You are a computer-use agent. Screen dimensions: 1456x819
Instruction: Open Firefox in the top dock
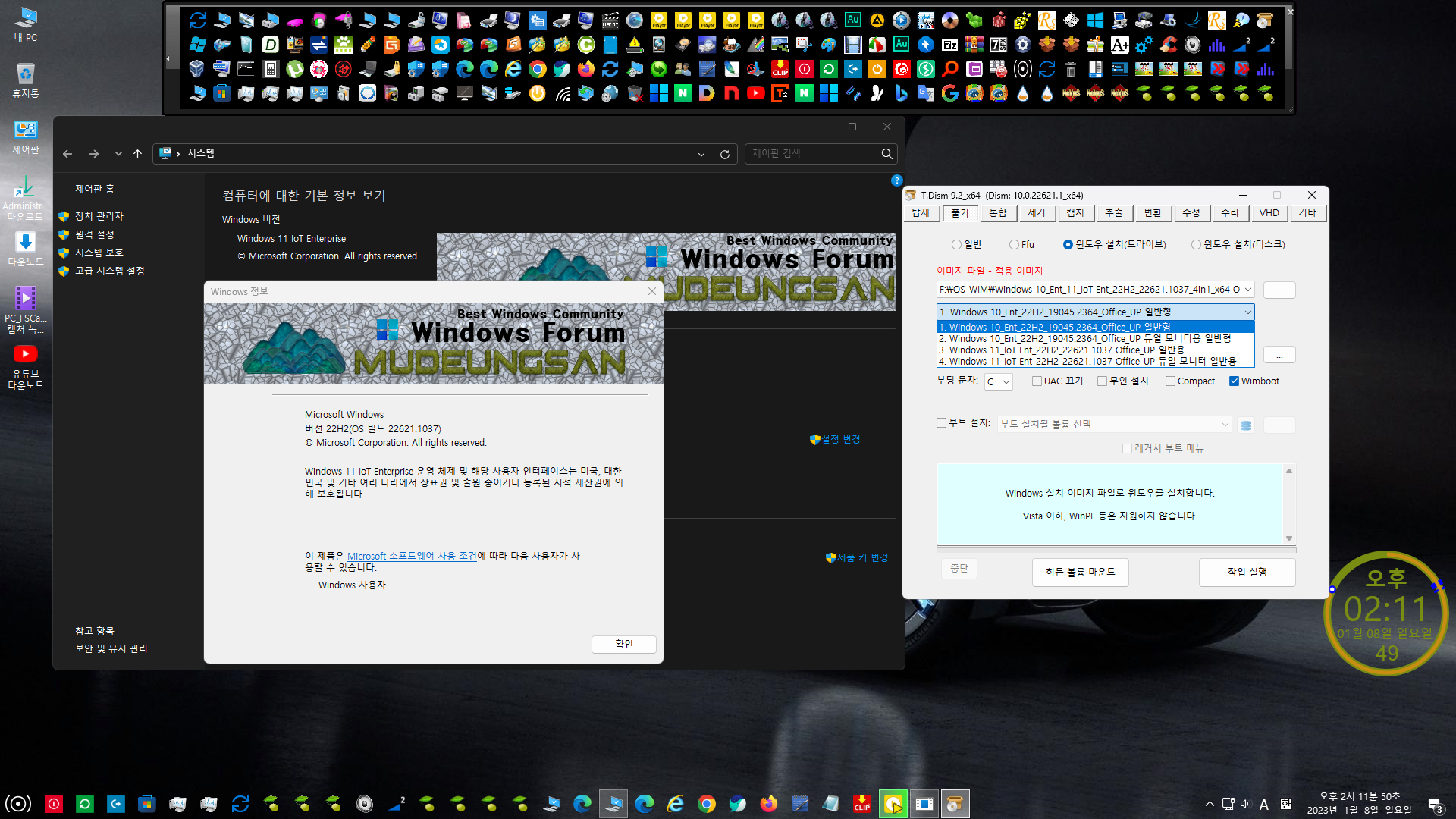pos(586,69)
